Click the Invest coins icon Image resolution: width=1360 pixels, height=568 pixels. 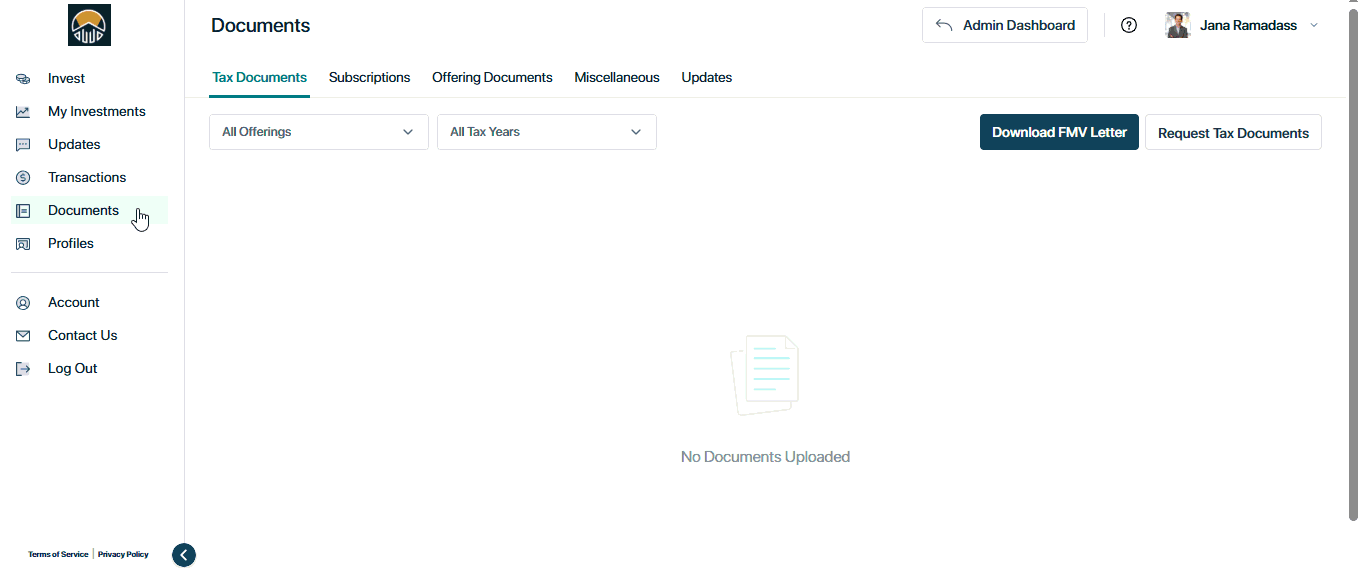(23, 79)
